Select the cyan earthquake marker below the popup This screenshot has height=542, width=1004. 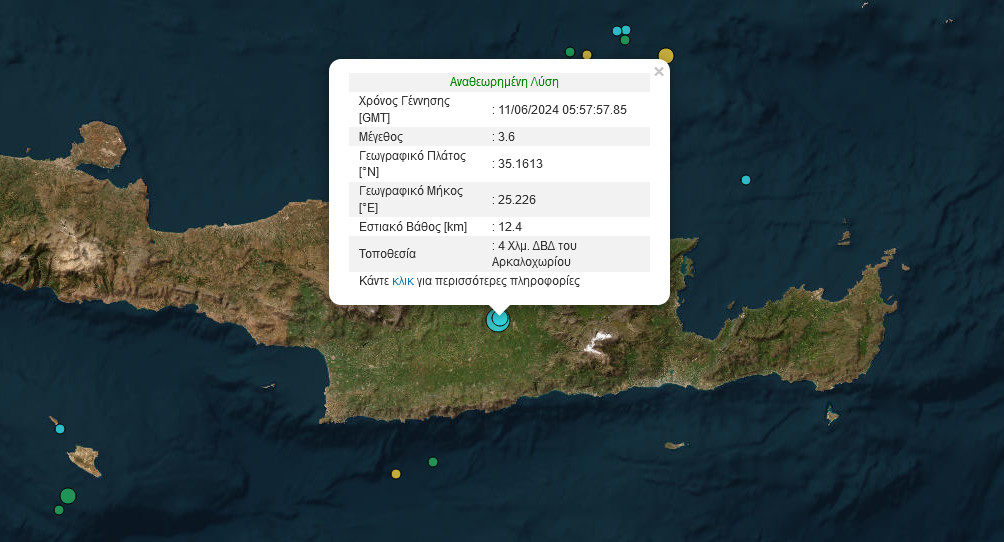[498, 320]
